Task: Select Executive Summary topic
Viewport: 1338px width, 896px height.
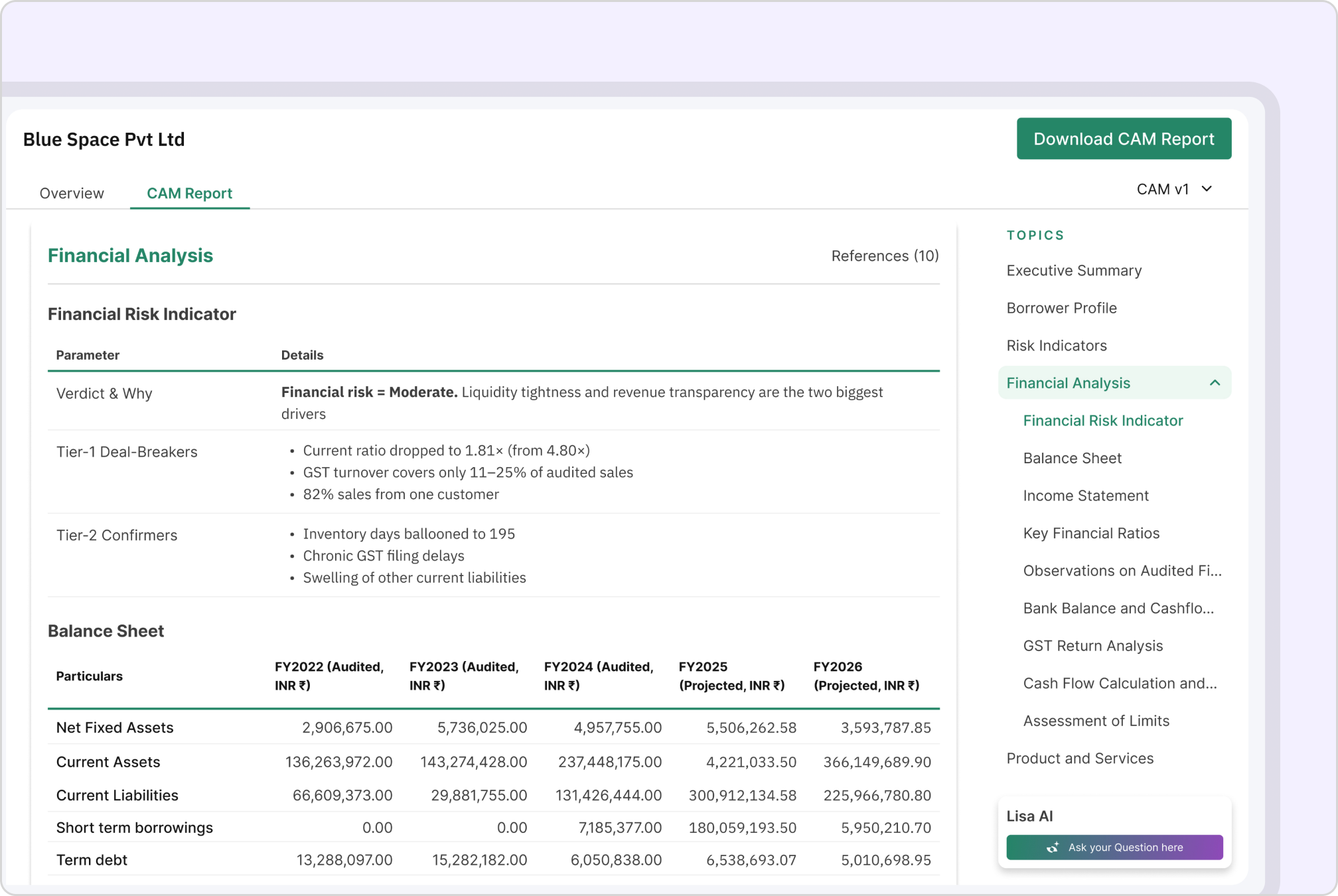Action: pyautogui.click(x=1074, y=270)
